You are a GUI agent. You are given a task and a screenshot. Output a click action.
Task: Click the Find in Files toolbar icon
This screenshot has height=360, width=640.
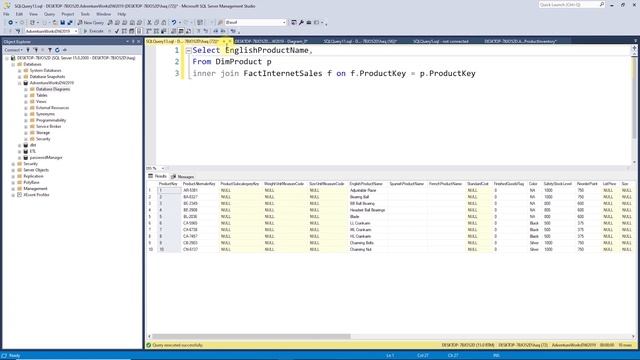click(220, 22)
